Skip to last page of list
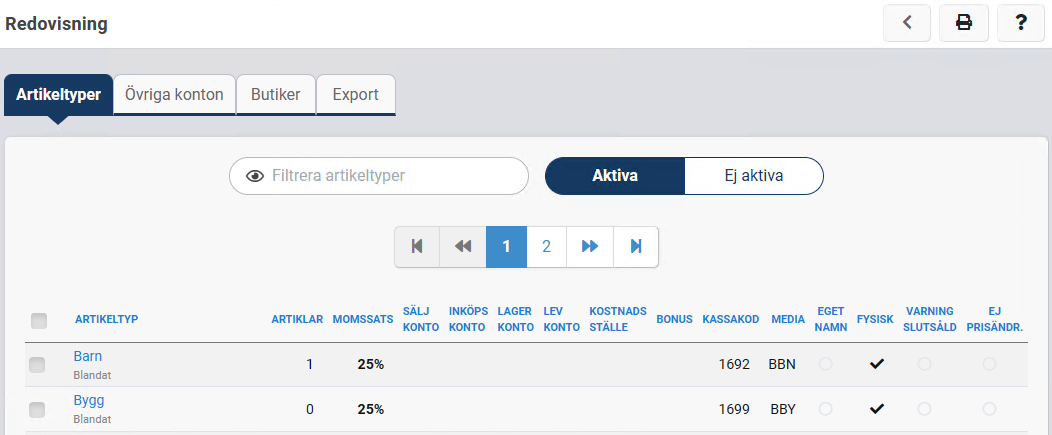 point(635,246)
